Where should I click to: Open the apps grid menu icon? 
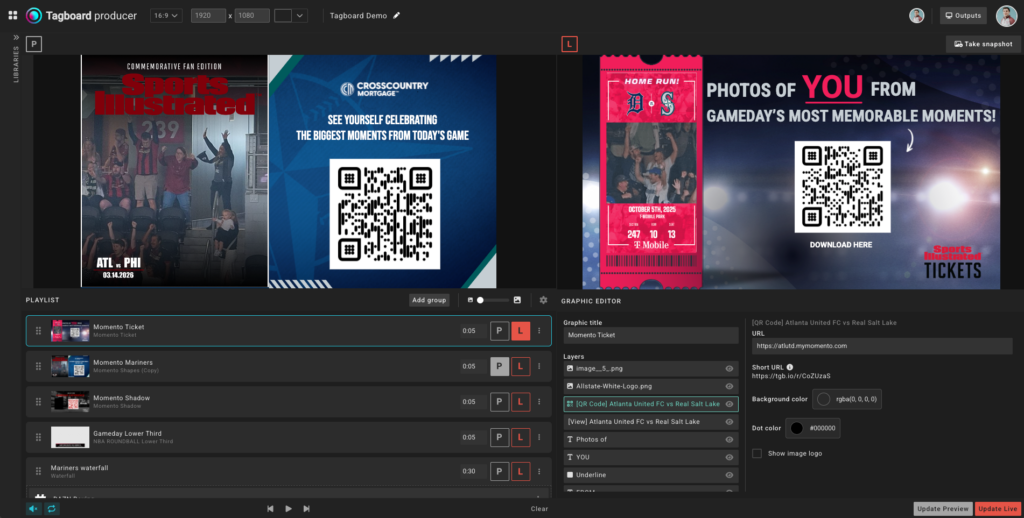tap(12, 15)
